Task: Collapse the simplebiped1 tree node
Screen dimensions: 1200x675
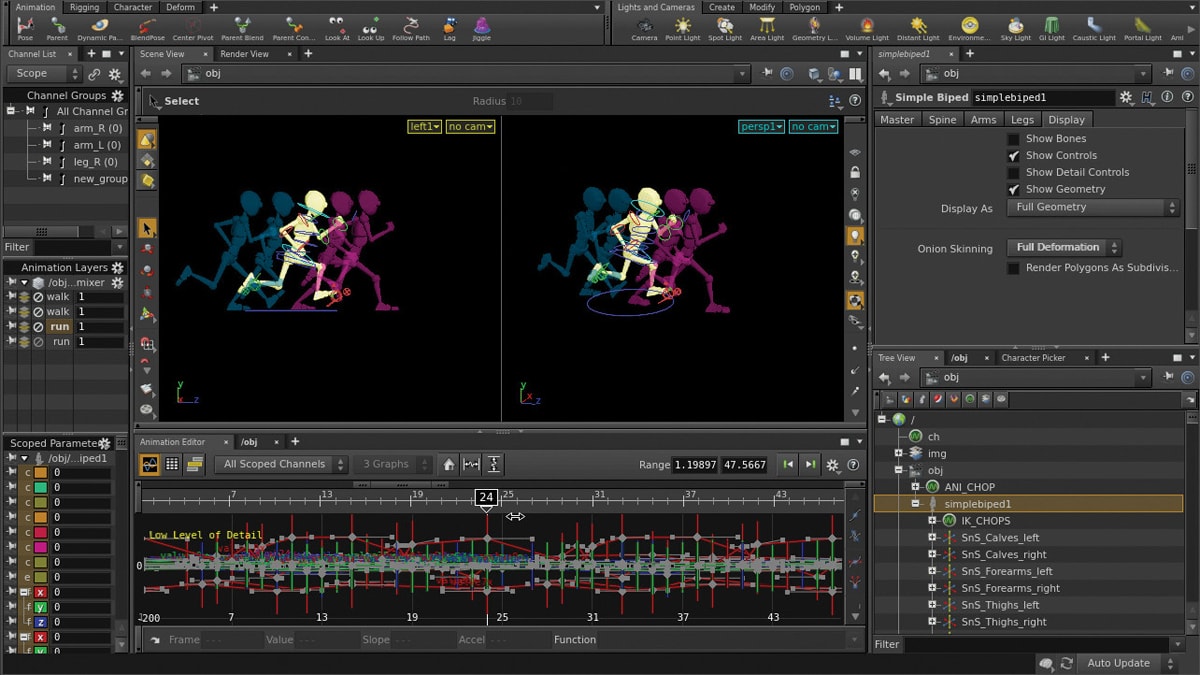Action: pyautogui.click(x=915, y=505)
